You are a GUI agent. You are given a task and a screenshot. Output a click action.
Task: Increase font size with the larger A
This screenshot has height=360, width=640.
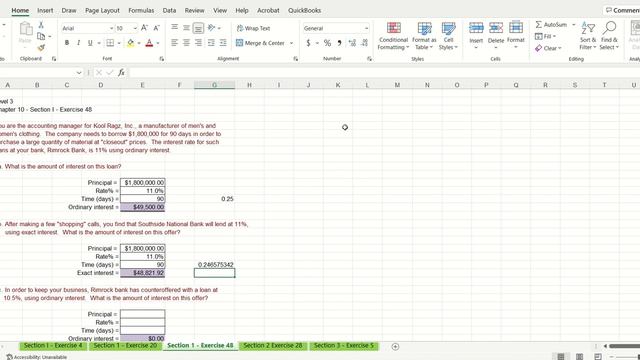144,28
